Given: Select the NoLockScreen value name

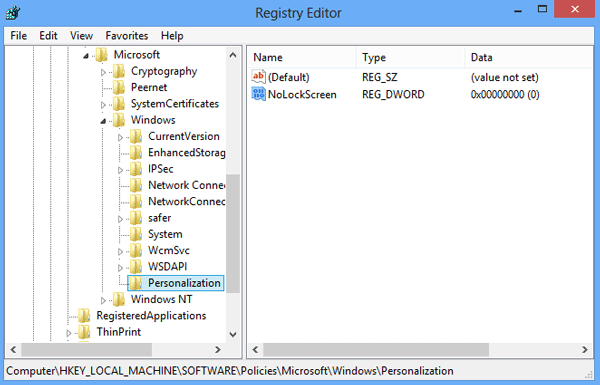Looking at the screenshot, I should (302, 95).
